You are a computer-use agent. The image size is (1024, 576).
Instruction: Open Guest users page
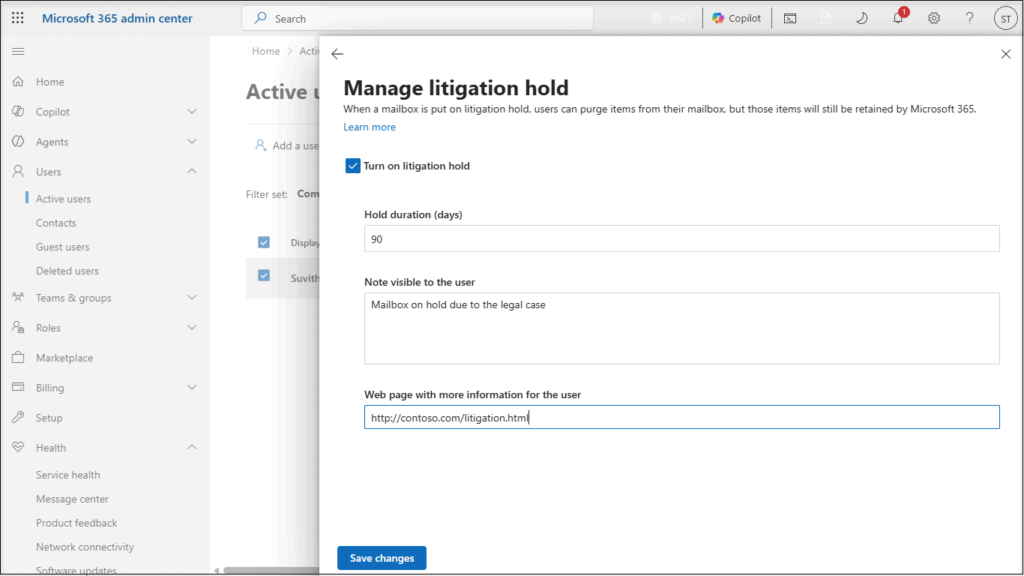click(63, 247)
